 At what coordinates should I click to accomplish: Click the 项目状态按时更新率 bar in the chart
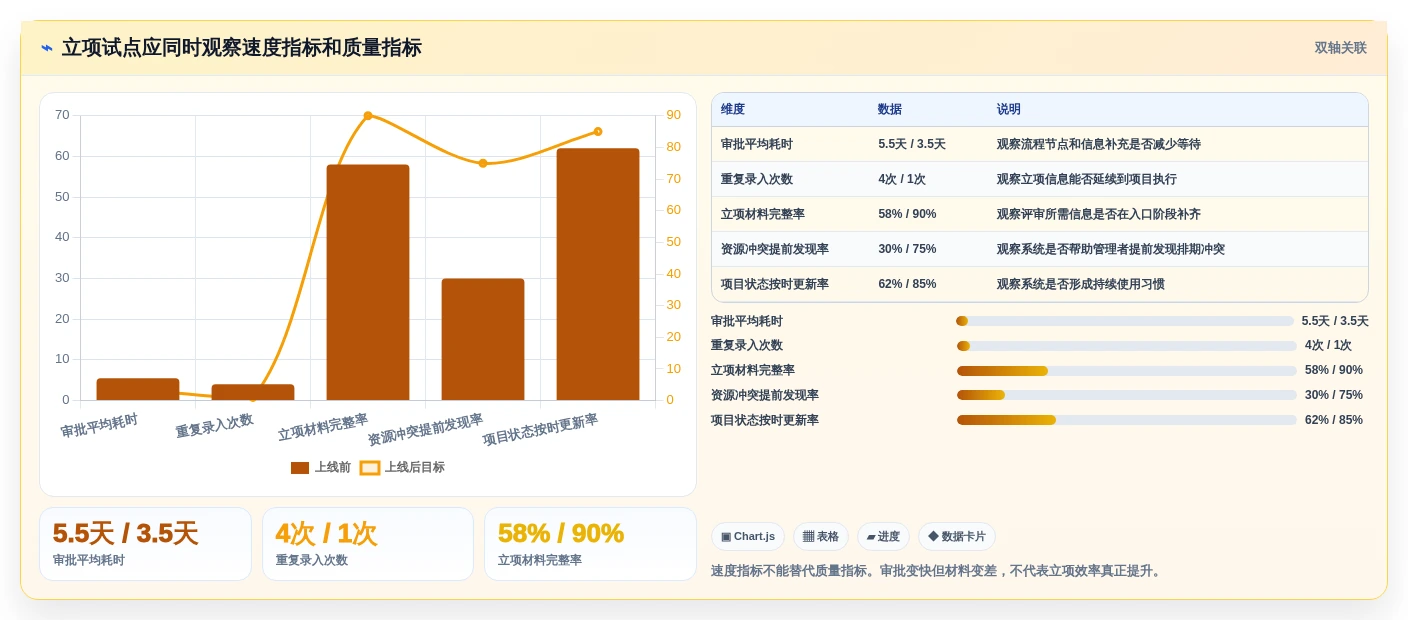(598, 275)
